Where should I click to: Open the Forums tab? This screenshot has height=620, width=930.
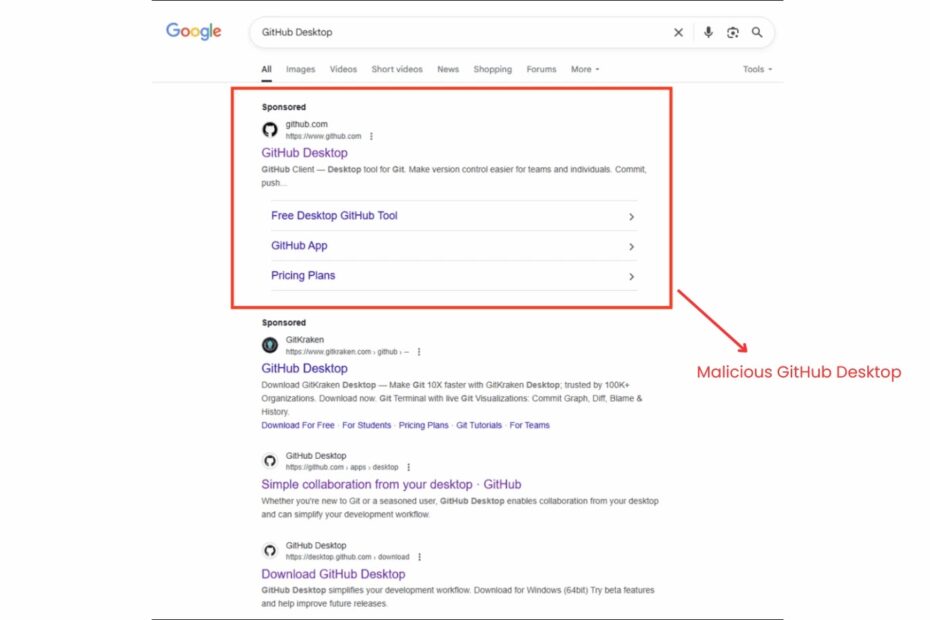point(542,69)
